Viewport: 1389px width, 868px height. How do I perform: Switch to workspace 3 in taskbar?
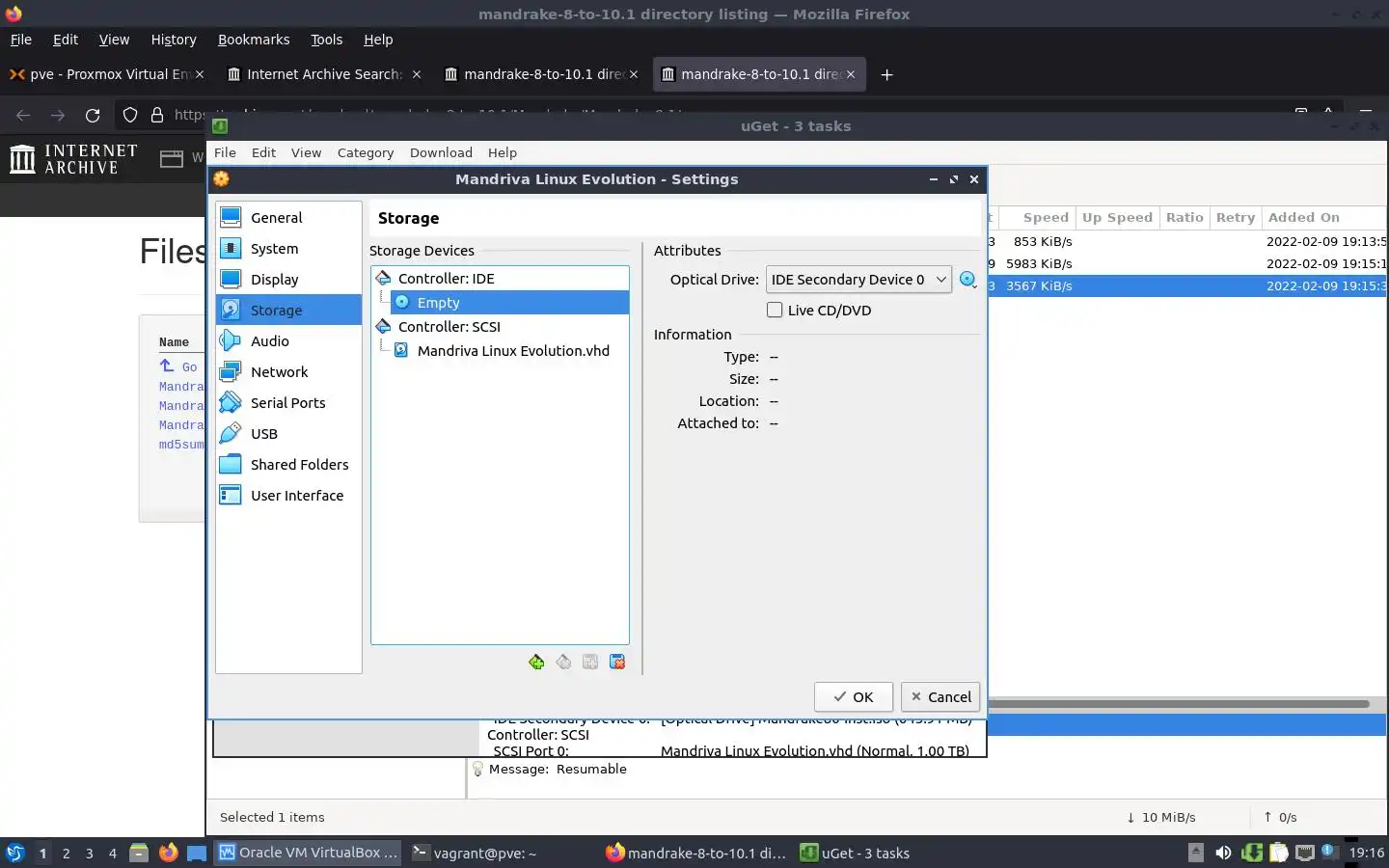90,854
